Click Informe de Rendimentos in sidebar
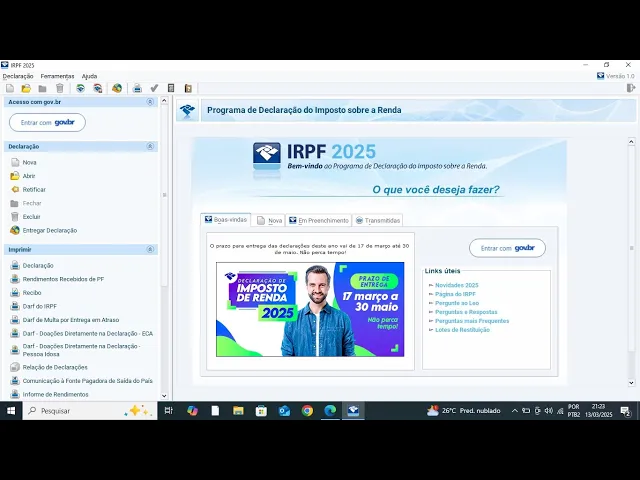640x480 pixels. point(56,394)
